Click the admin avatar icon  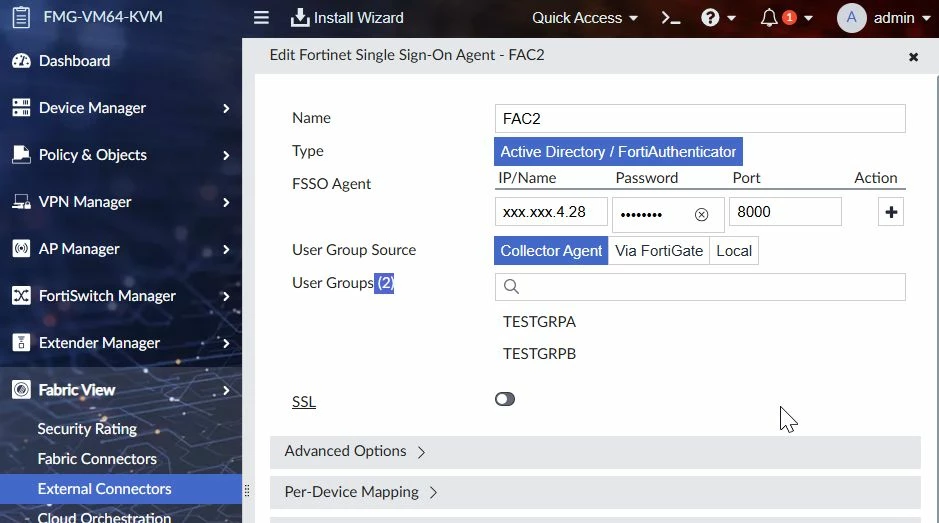coord(851,17)
